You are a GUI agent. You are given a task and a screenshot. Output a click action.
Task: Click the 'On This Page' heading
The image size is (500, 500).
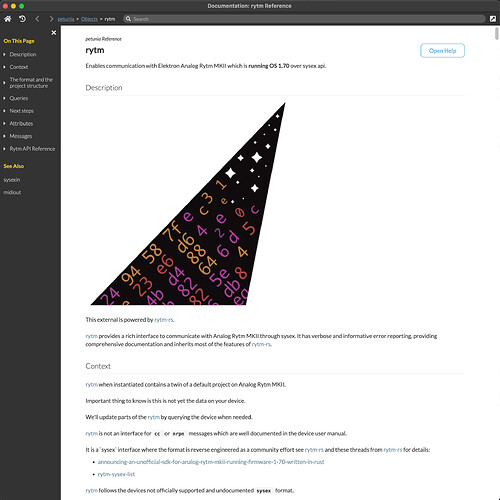pyautogui.click(x=19, y=41)
